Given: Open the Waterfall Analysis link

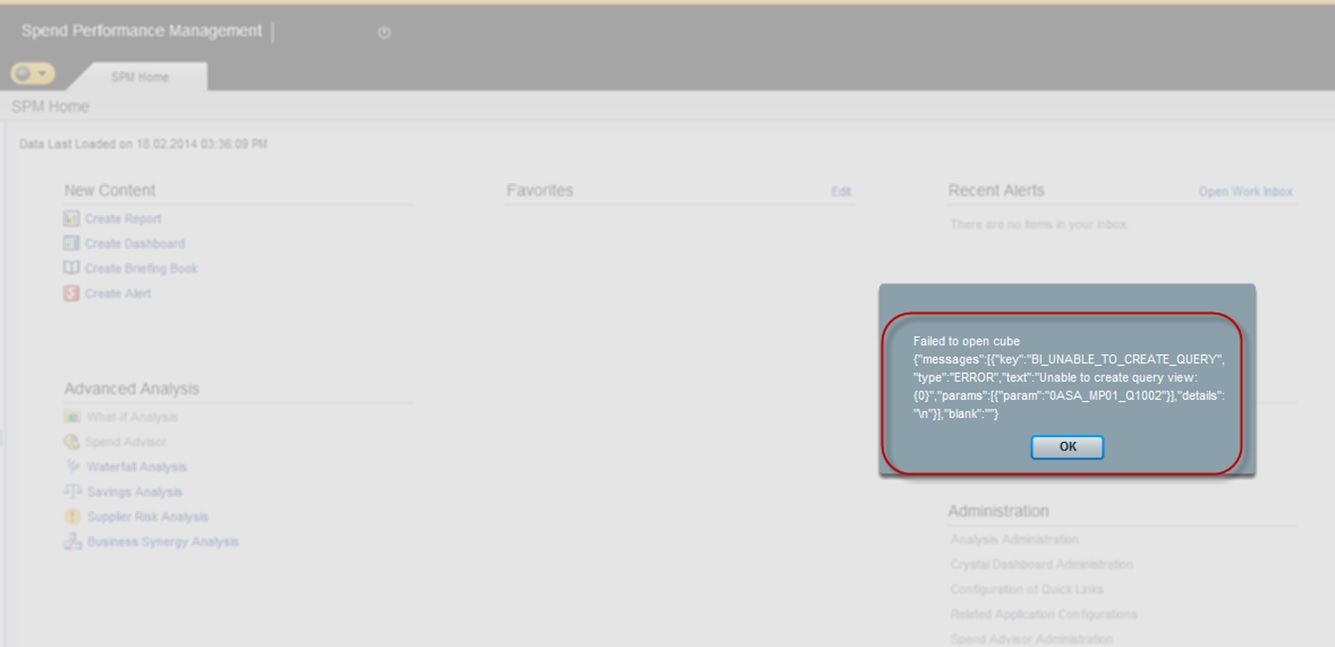Looking at the screenshot, I should [x=137, y=467].
